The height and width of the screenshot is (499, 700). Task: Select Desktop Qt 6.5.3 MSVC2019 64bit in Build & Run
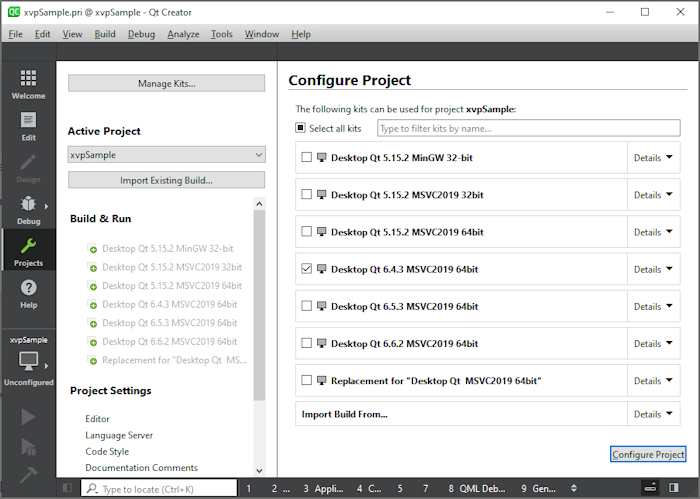coord(169,323)
